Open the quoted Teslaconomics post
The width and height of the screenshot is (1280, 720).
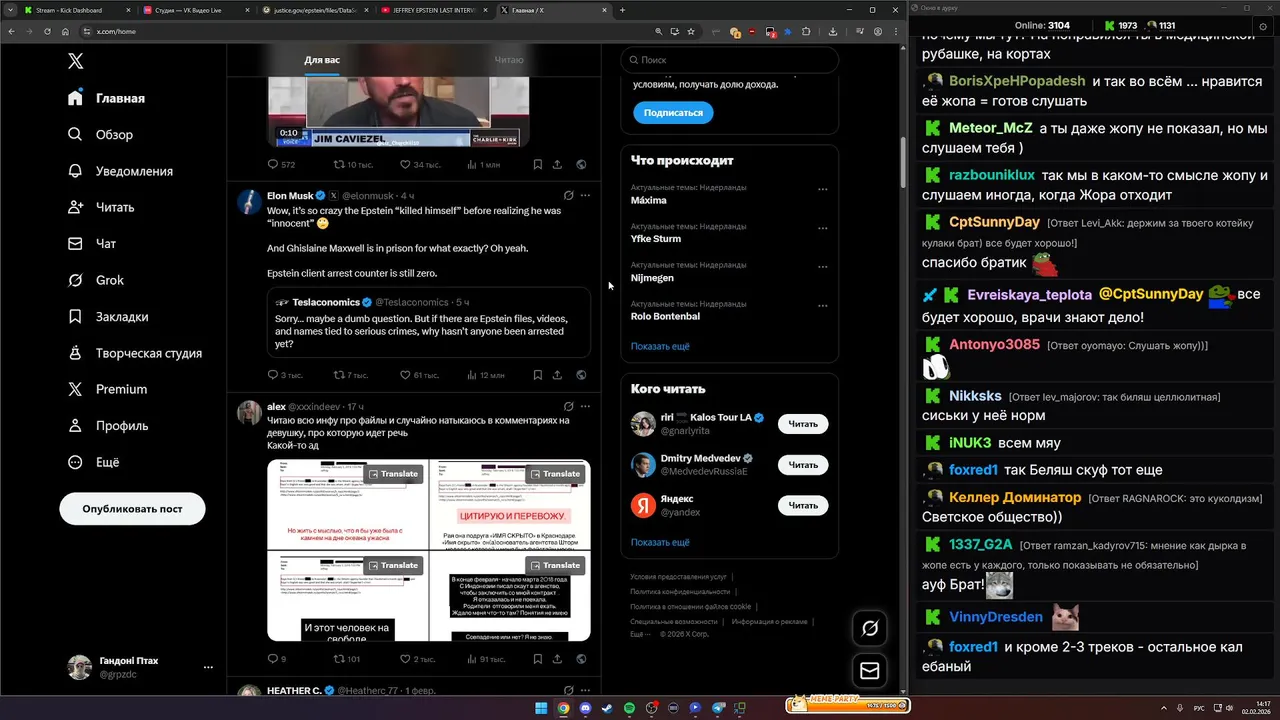click(x=428, y=322)
